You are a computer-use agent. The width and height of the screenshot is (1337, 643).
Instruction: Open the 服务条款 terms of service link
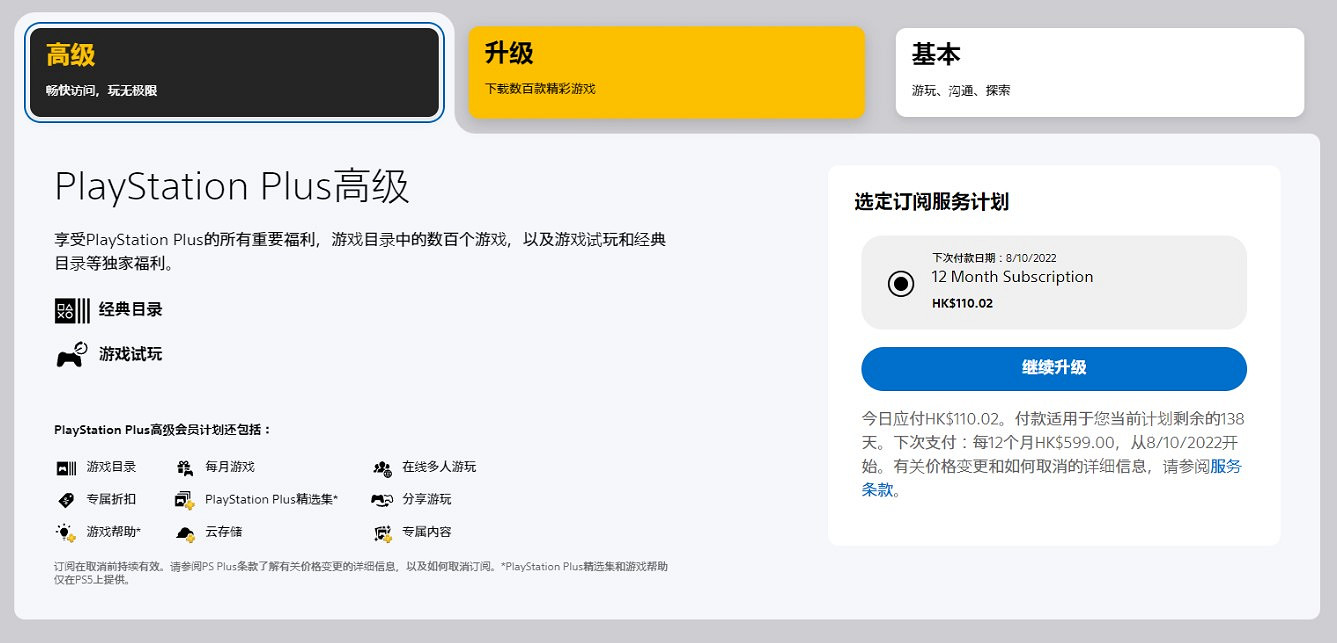1223,467
